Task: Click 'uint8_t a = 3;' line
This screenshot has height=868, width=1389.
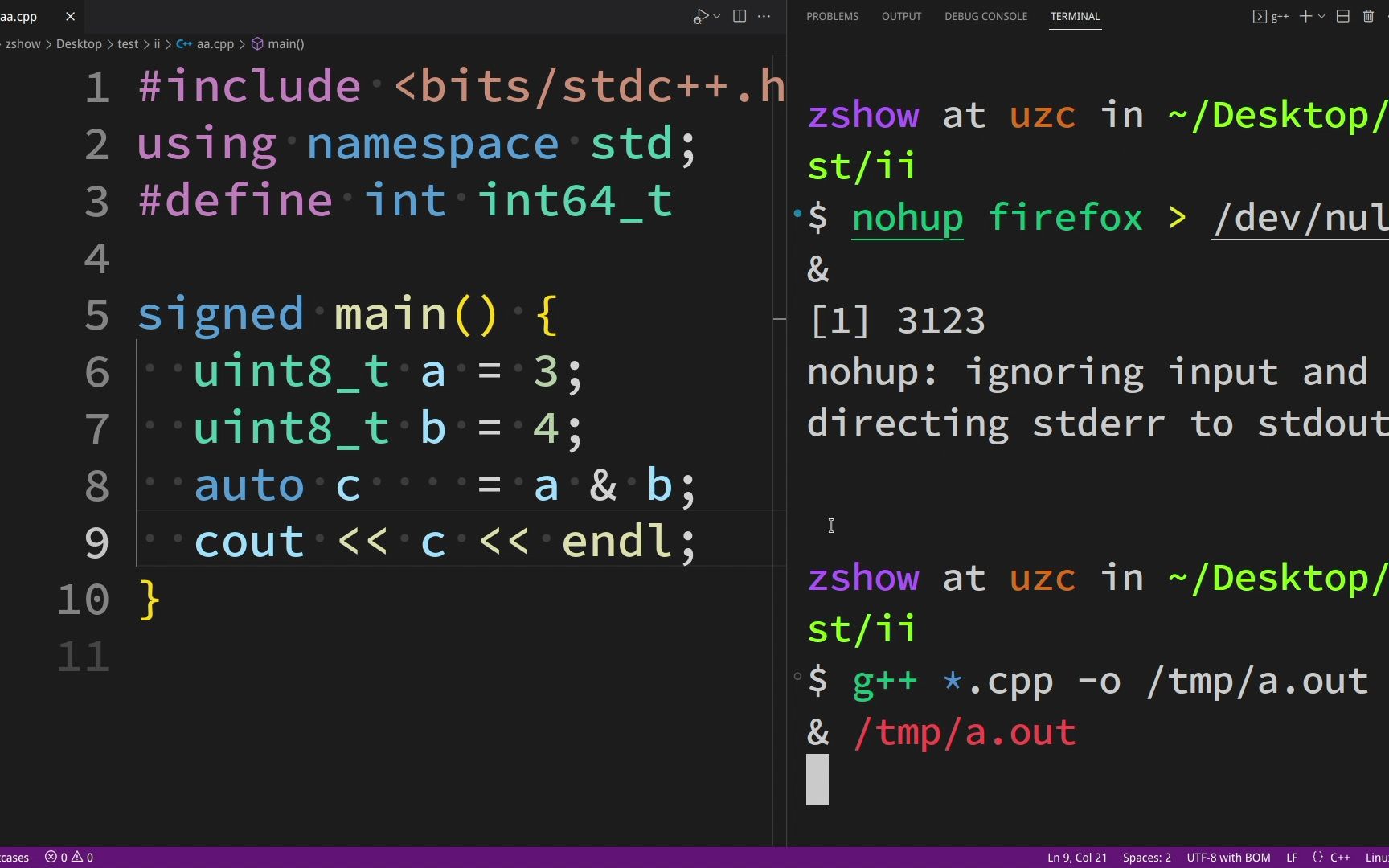Action: (387, 371)
